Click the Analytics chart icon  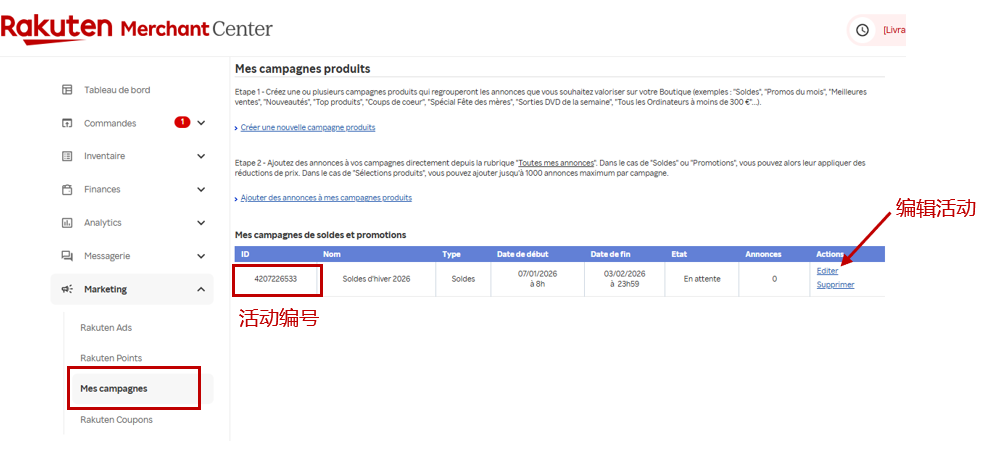click(67, 222)
